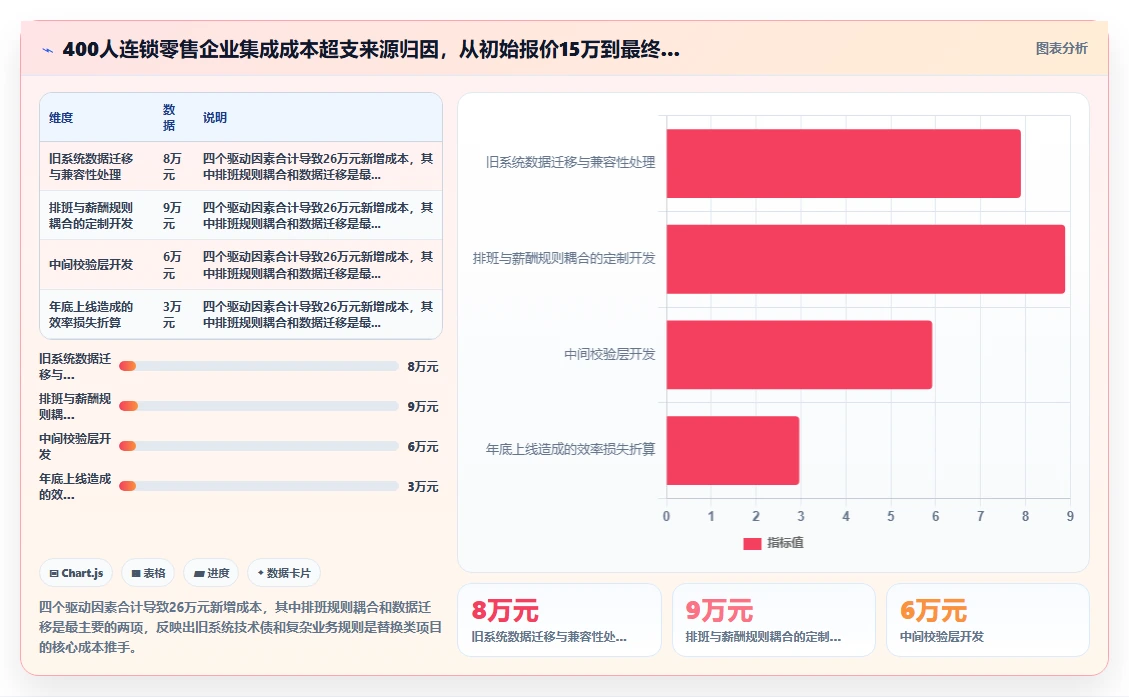This screenshot has width=1129, height=697.
Task: Click the x-axis tick label 5
Action: [x=891, y=516]
